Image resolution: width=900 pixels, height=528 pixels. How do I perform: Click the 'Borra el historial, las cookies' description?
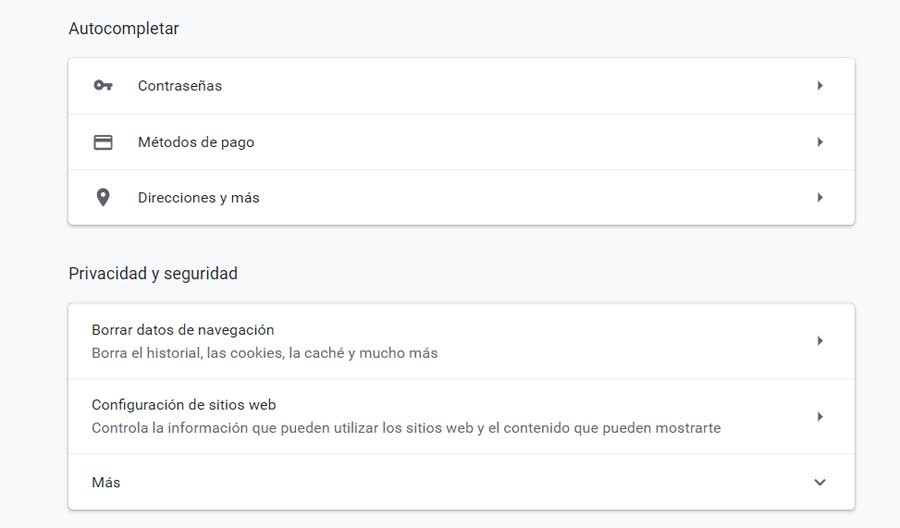[x=265, y=353]
